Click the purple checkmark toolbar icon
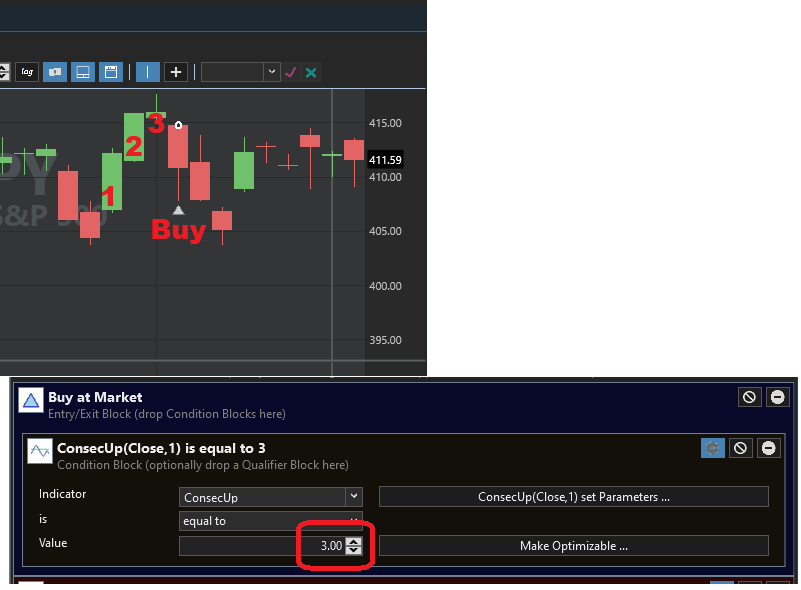The height and width of the screenshot is (590, 801). coord(291,72)
